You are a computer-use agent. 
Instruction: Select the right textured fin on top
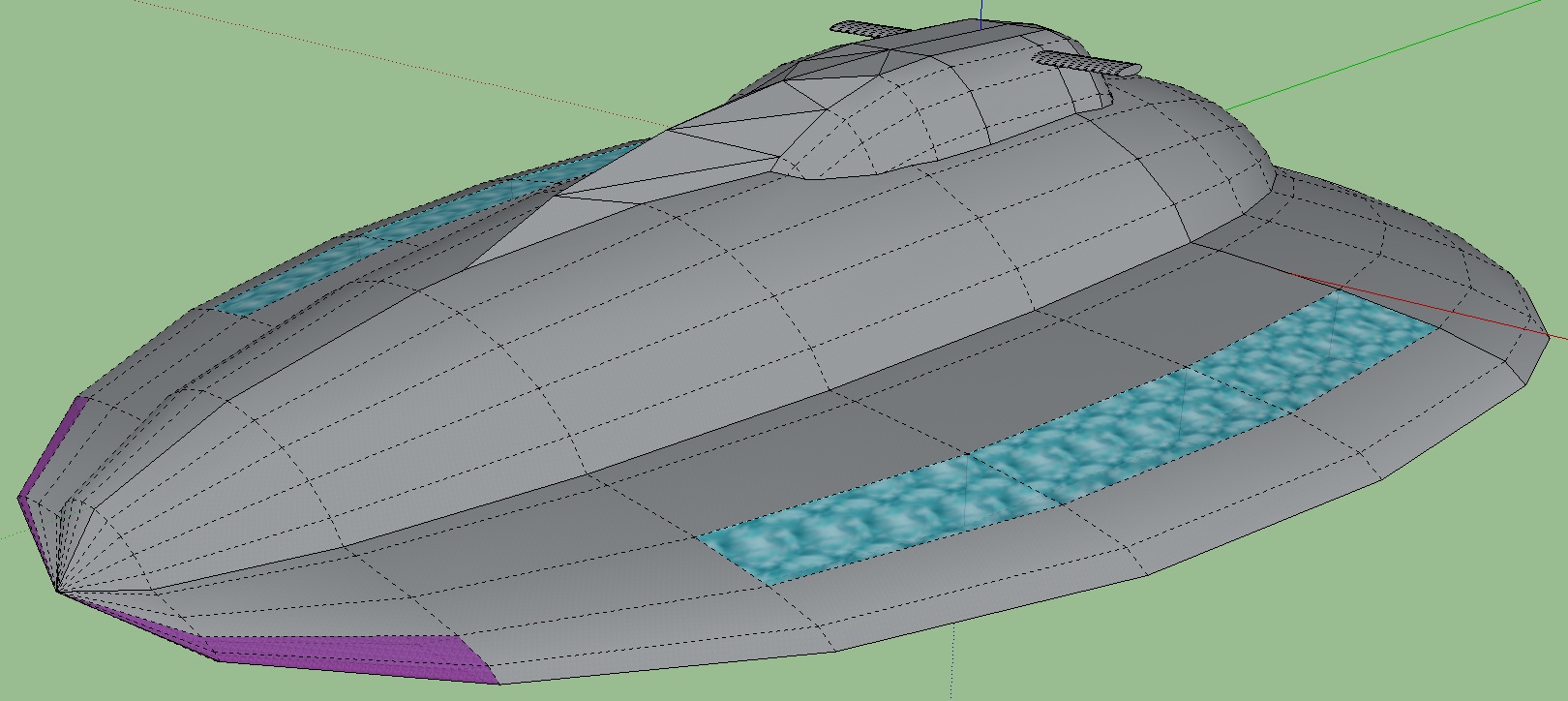(1084, 64)
